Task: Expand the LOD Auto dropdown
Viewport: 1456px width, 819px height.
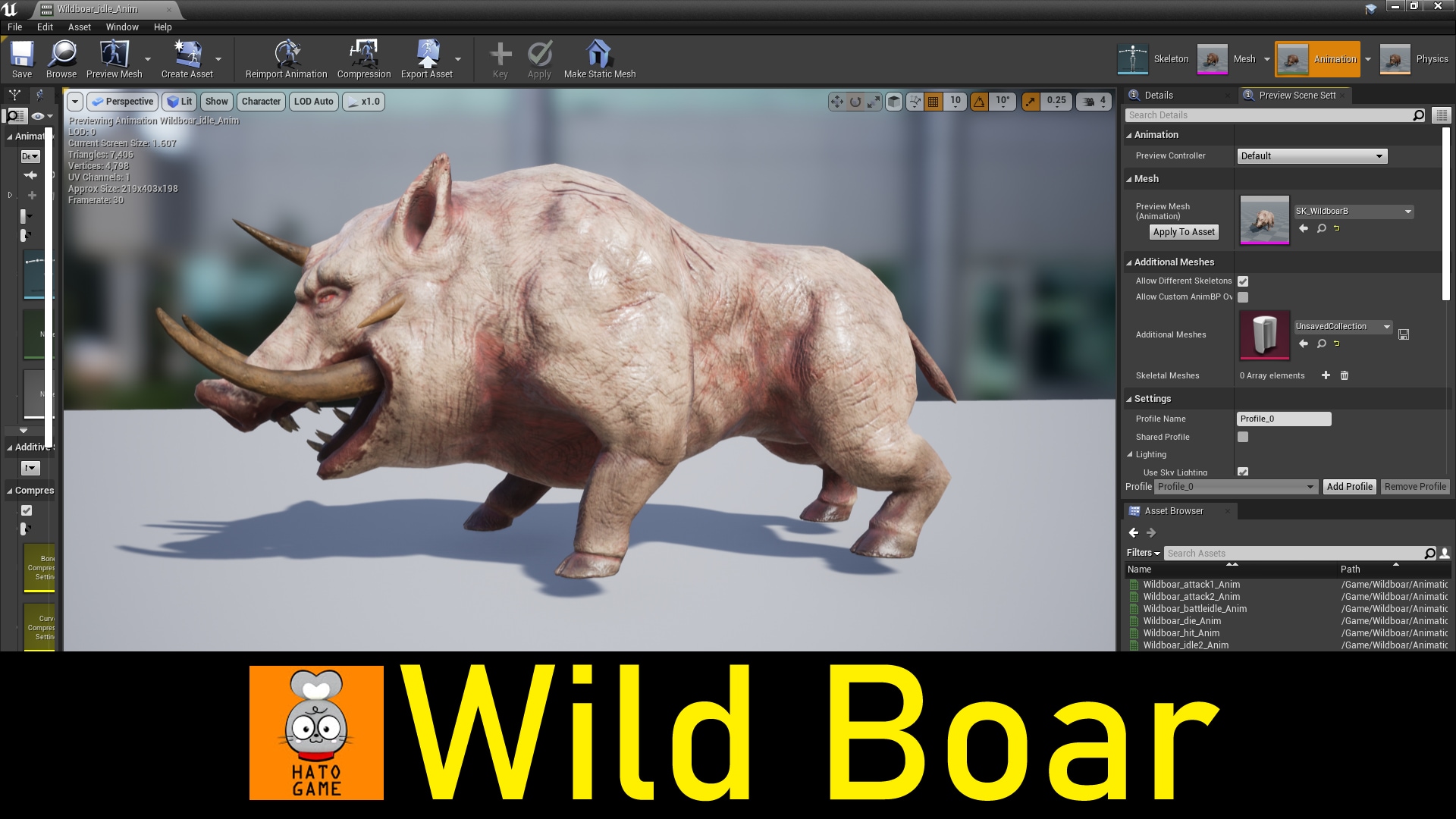Action: [x=313, y=101]
